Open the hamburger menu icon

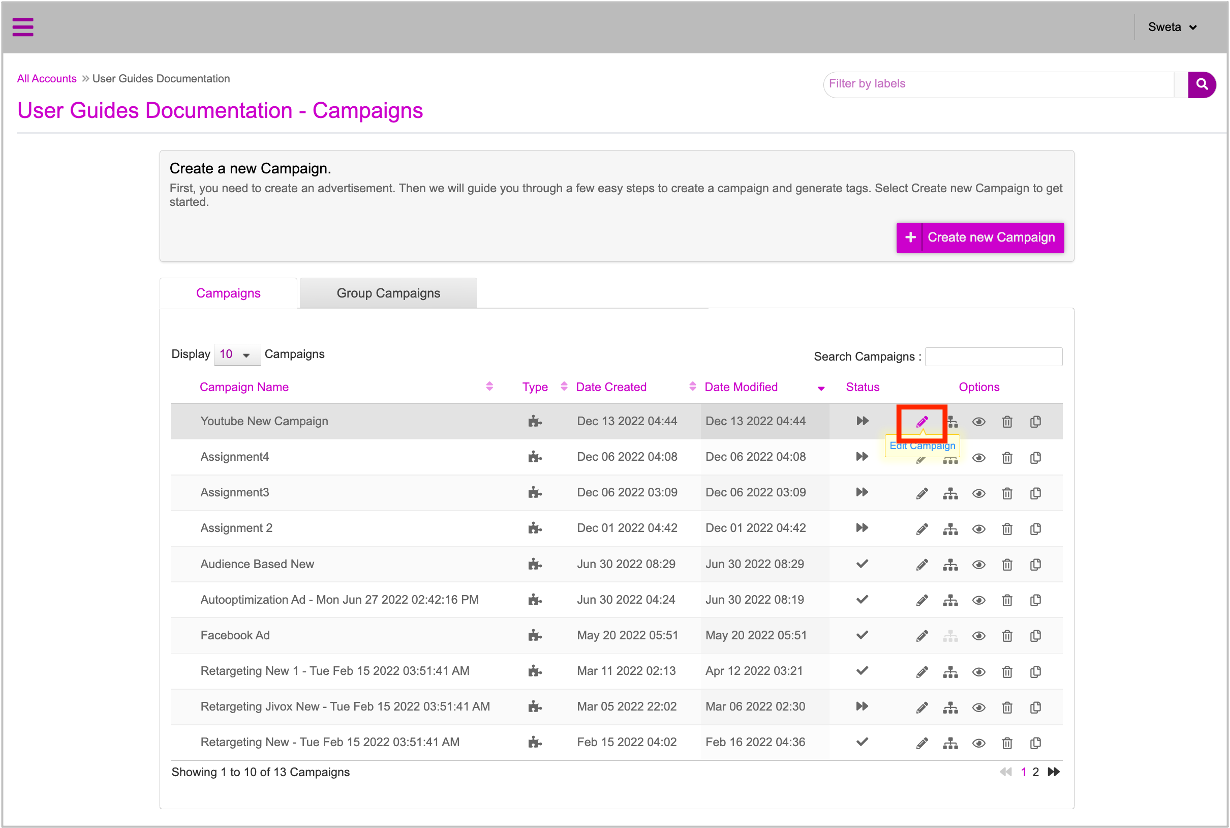23,27
